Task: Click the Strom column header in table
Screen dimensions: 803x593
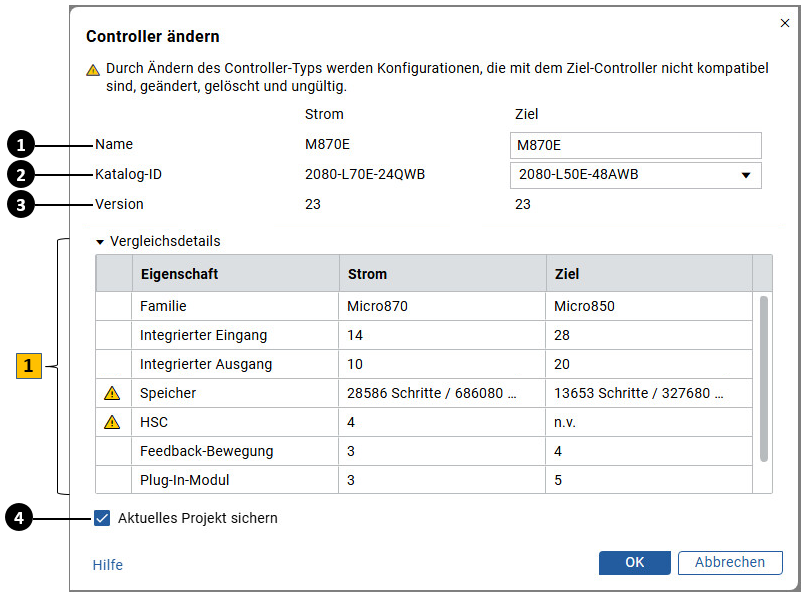Action: coord(442,274)
